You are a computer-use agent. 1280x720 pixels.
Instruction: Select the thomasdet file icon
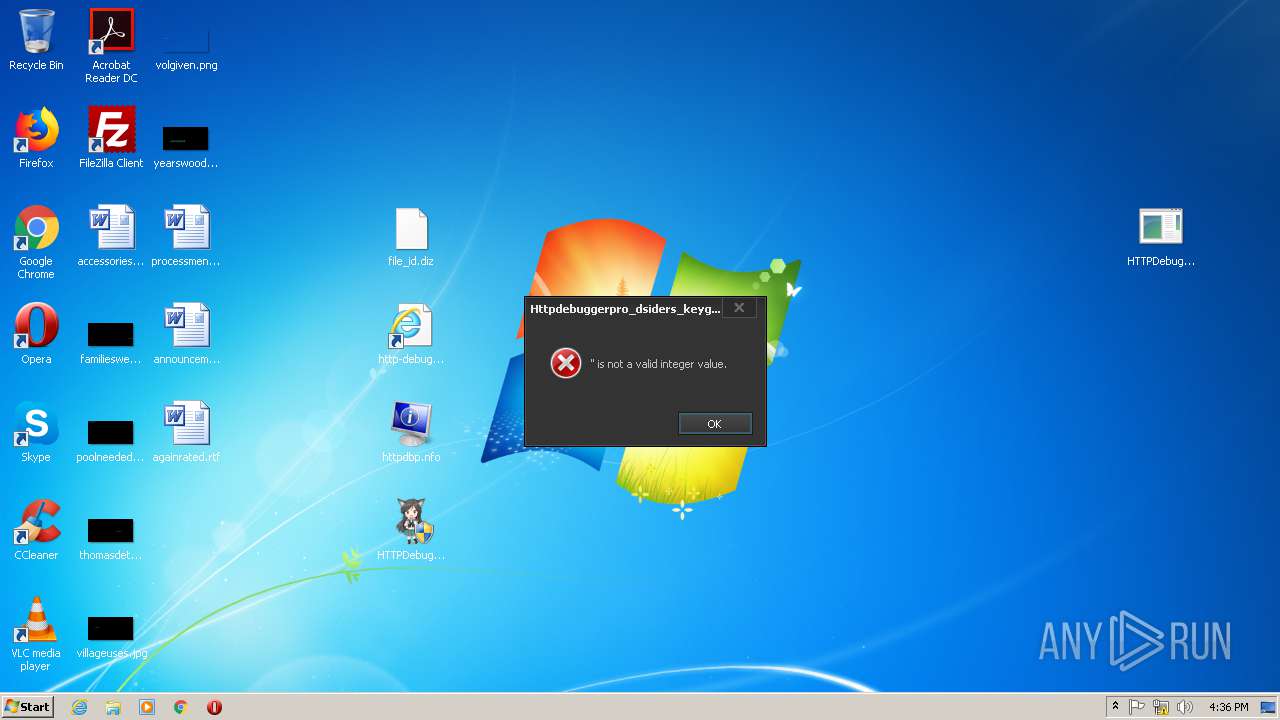pyautogui.click(x=111, y=537)
